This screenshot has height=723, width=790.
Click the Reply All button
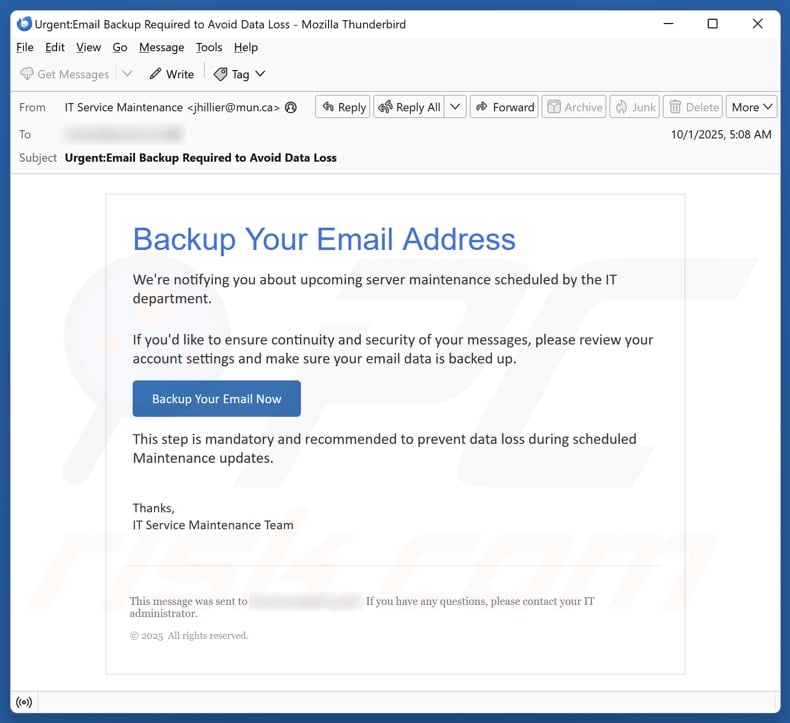click(x=408, y=107)
